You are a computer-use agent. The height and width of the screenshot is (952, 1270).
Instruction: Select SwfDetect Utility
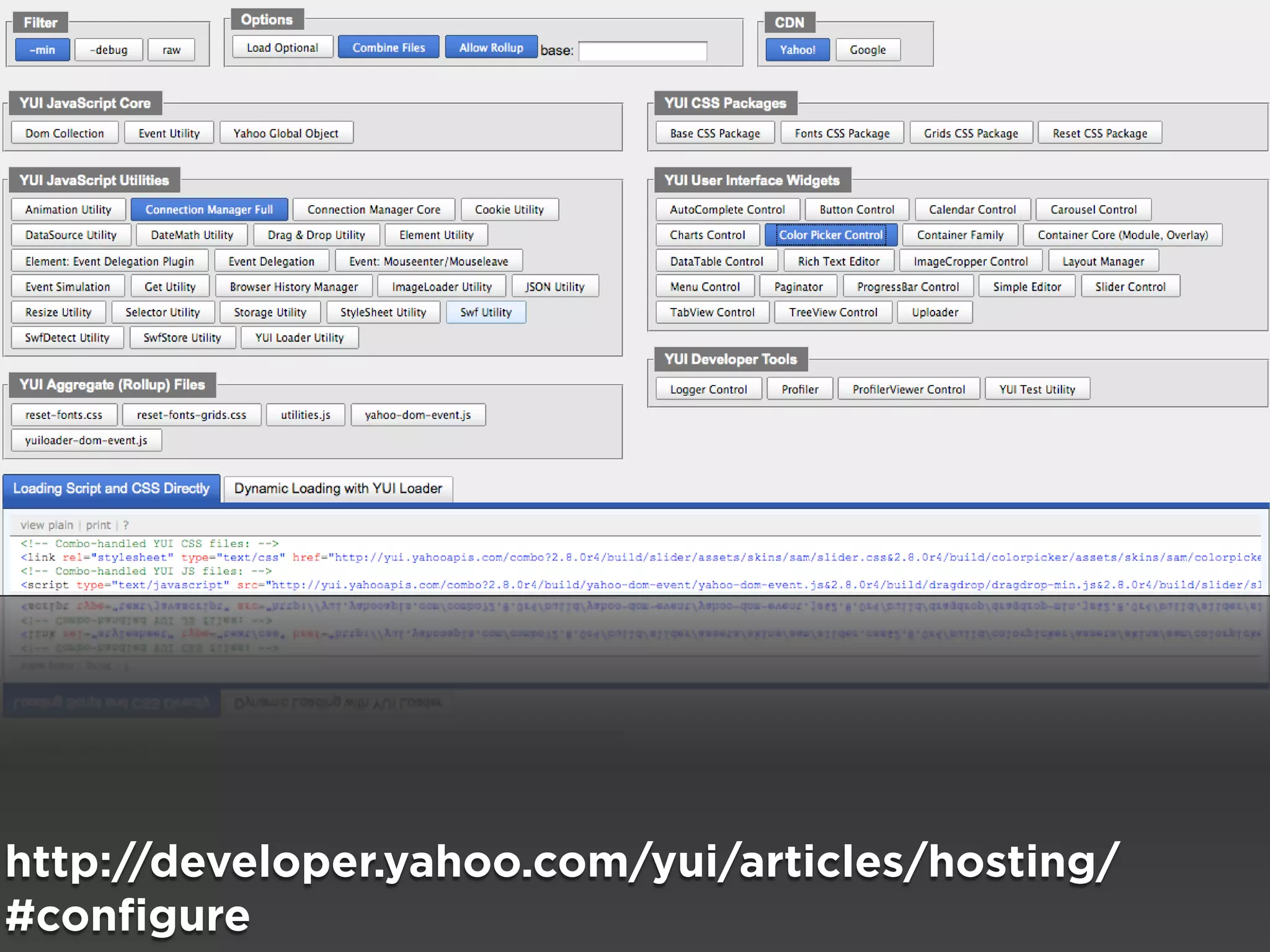67,338
